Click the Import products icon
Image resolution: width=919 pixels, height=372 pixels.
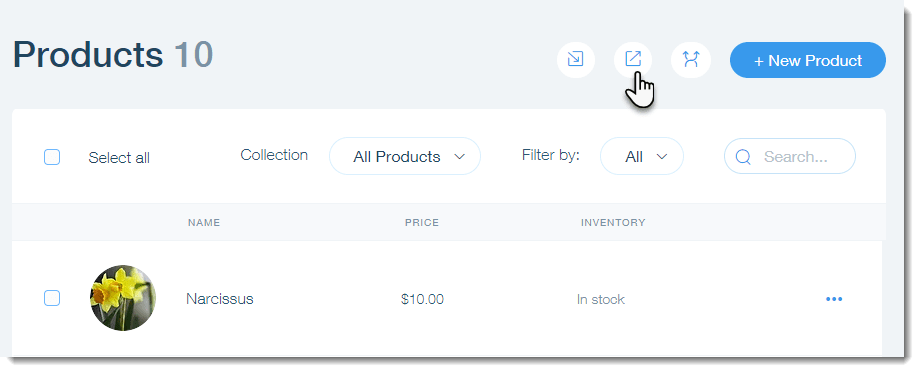pos(576,59)
